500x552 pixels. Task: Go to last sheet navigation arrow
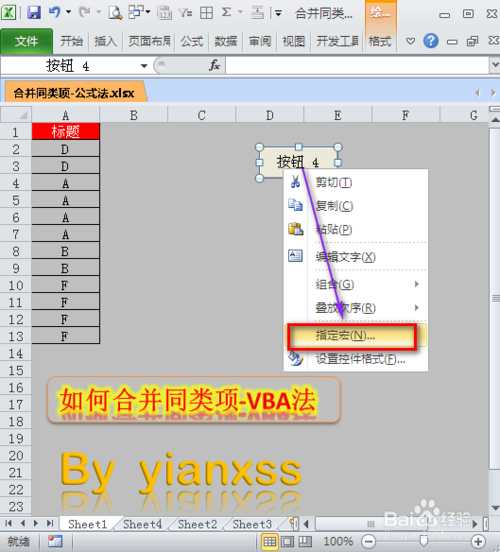[50, 523]
